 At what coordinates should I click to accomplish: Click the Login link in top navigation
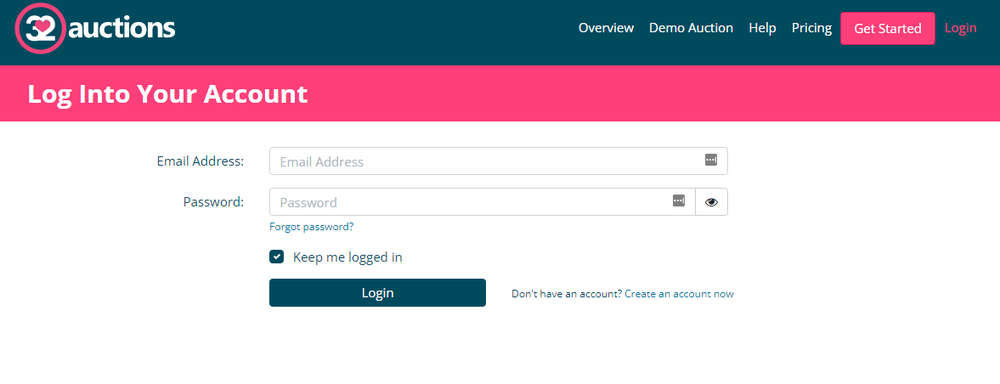point(960,28)
